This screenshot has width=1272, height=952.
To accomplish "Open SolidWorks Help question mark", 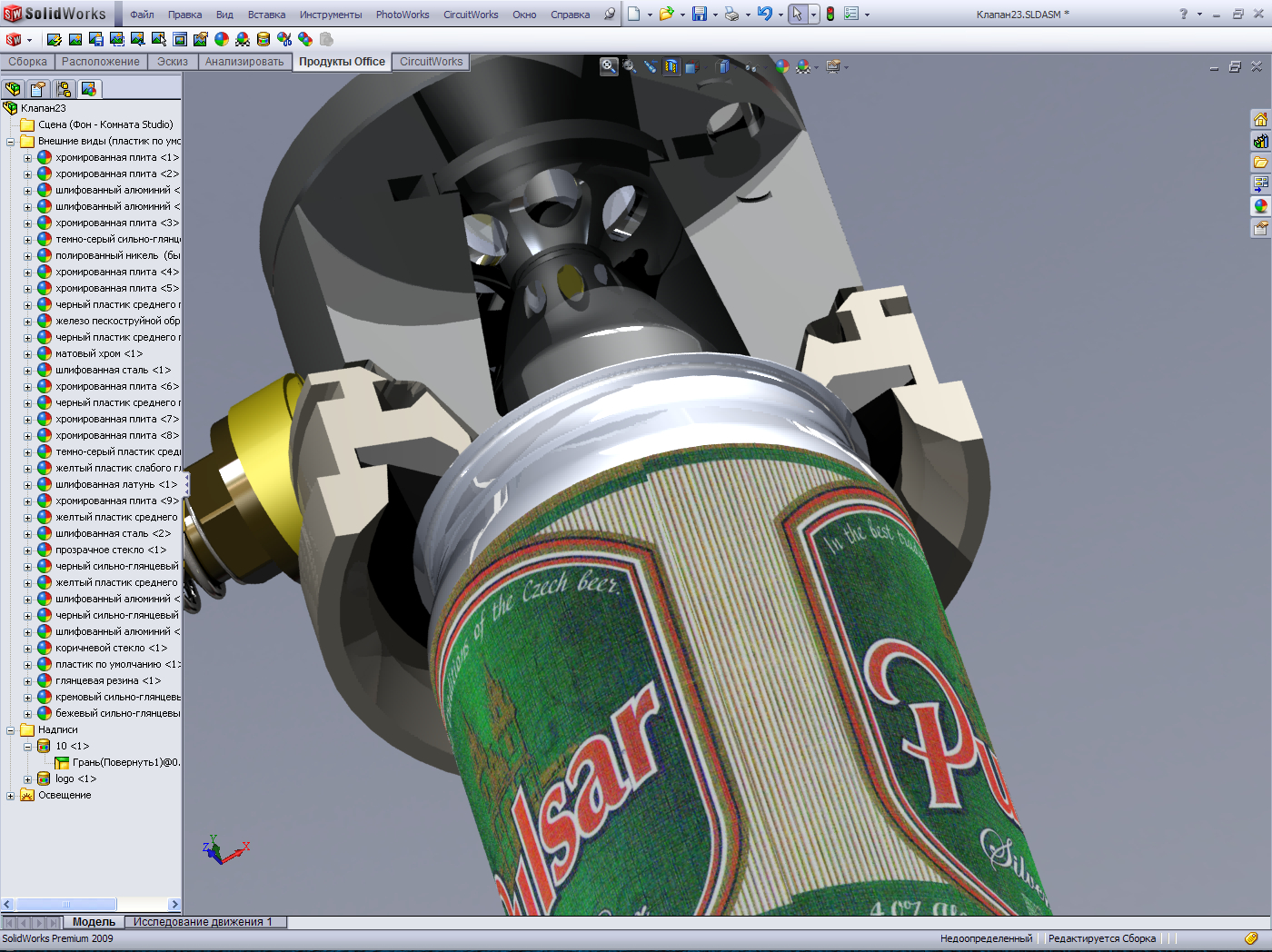I will click(x=1183, y=14).
